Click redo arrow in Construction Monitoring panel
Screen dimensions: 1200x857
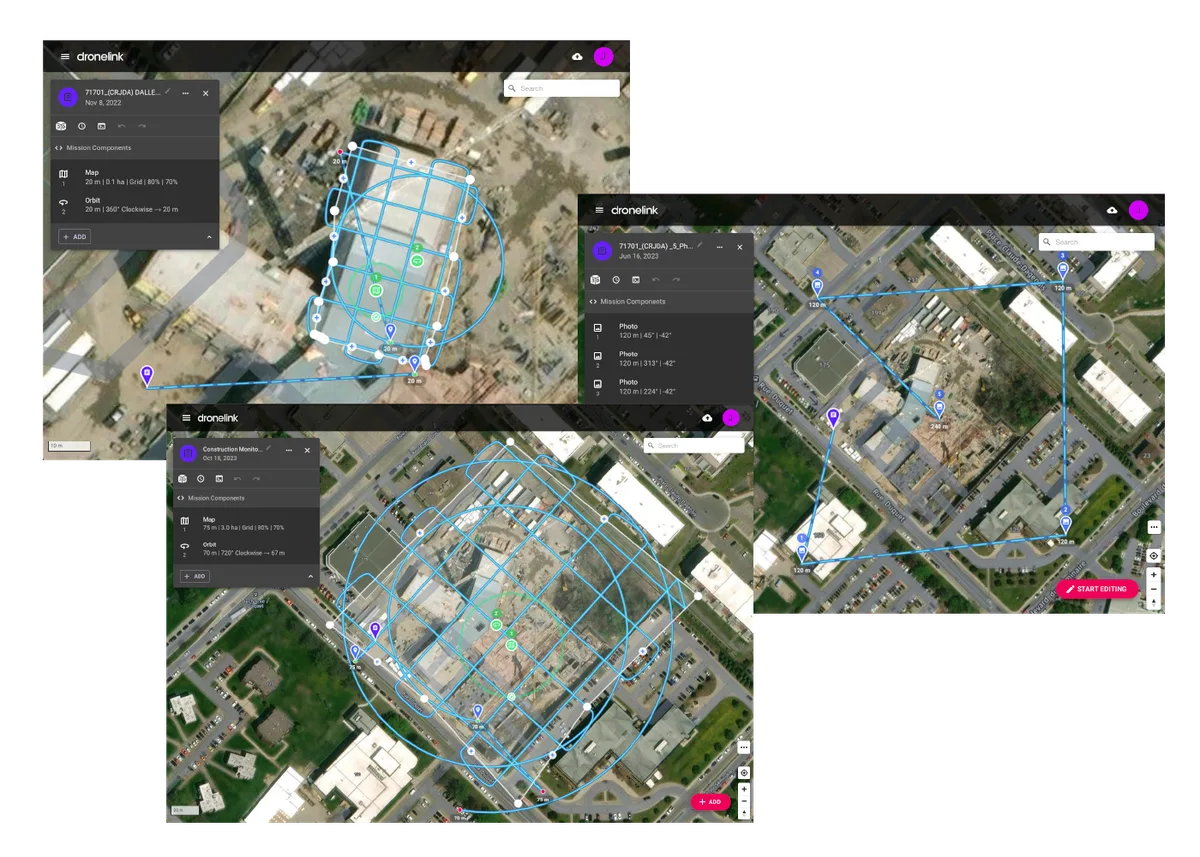[x=256, y=479]
